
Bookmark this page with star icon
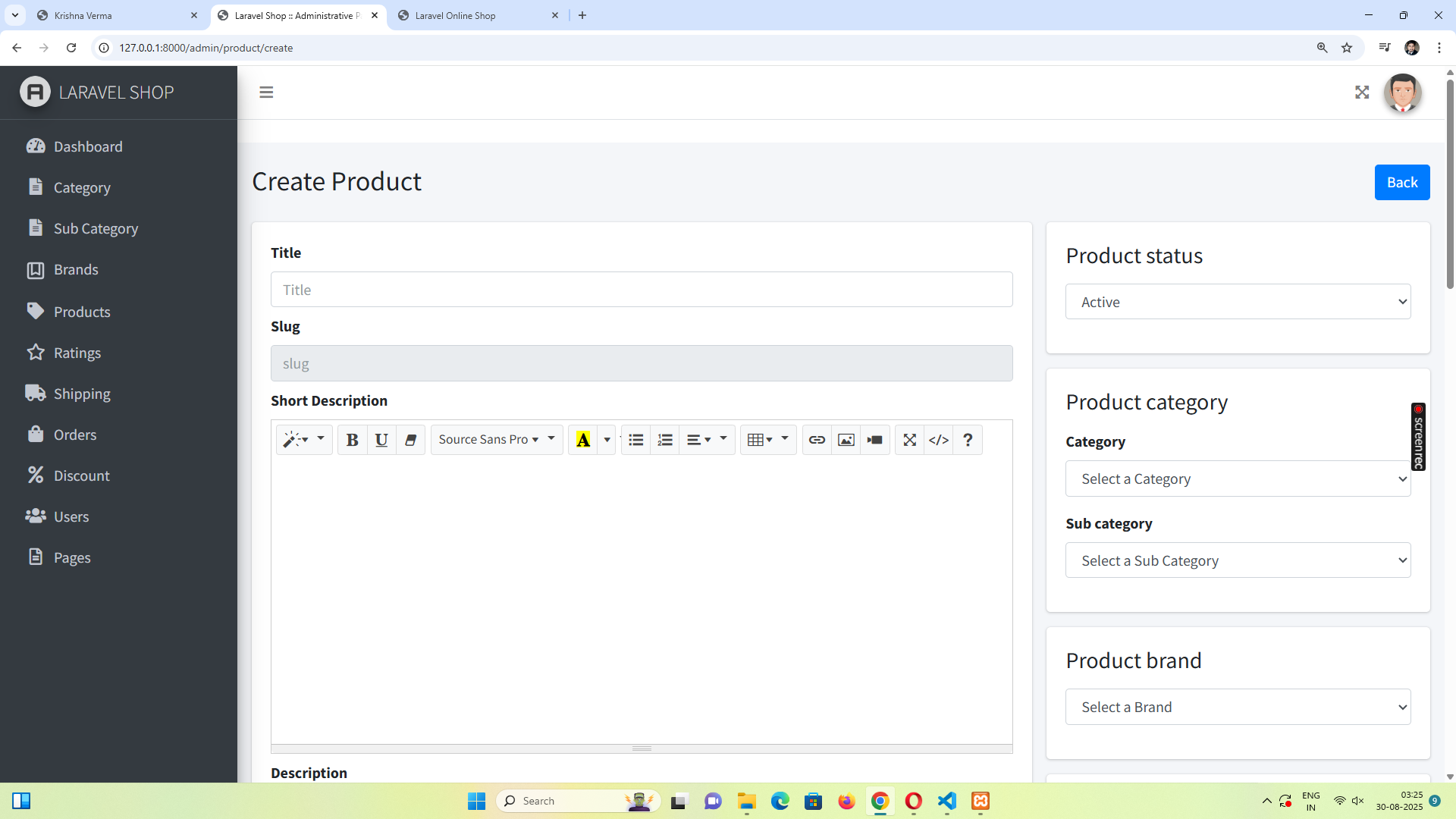point(1347,48)
